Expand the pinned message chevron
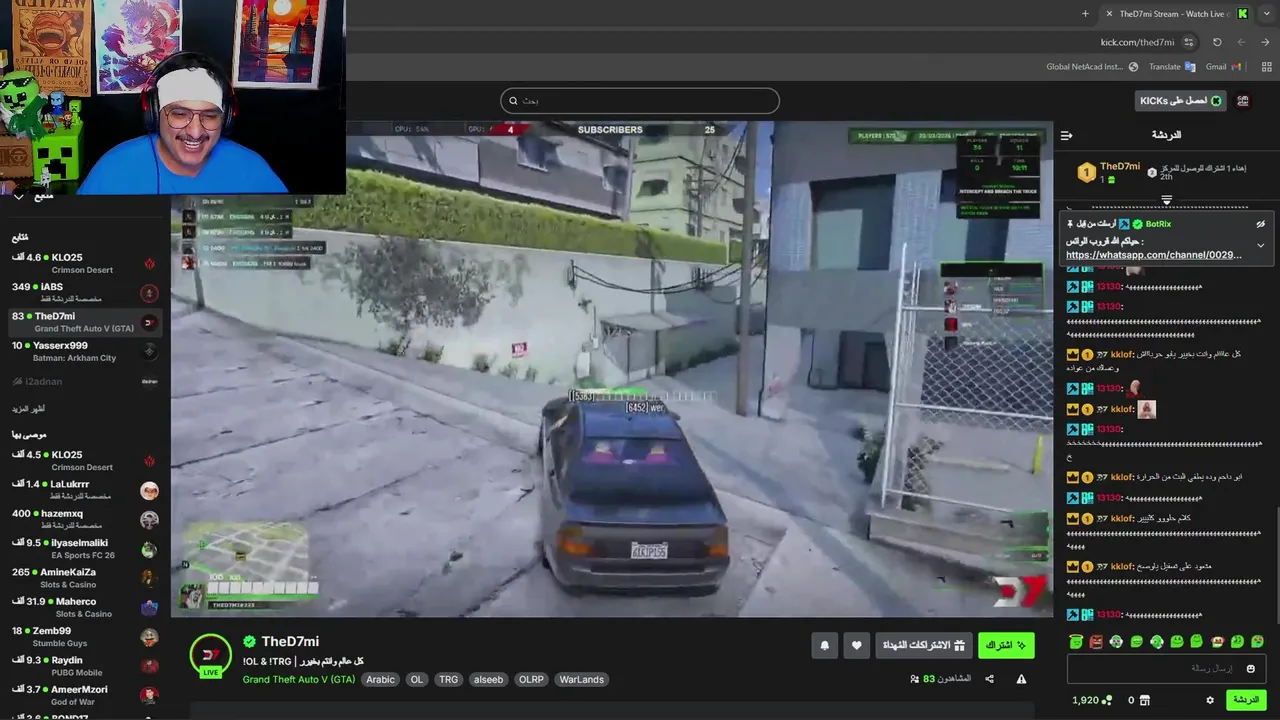The width and height of the screenshot is (1280, 720). tap(1260, 245)
